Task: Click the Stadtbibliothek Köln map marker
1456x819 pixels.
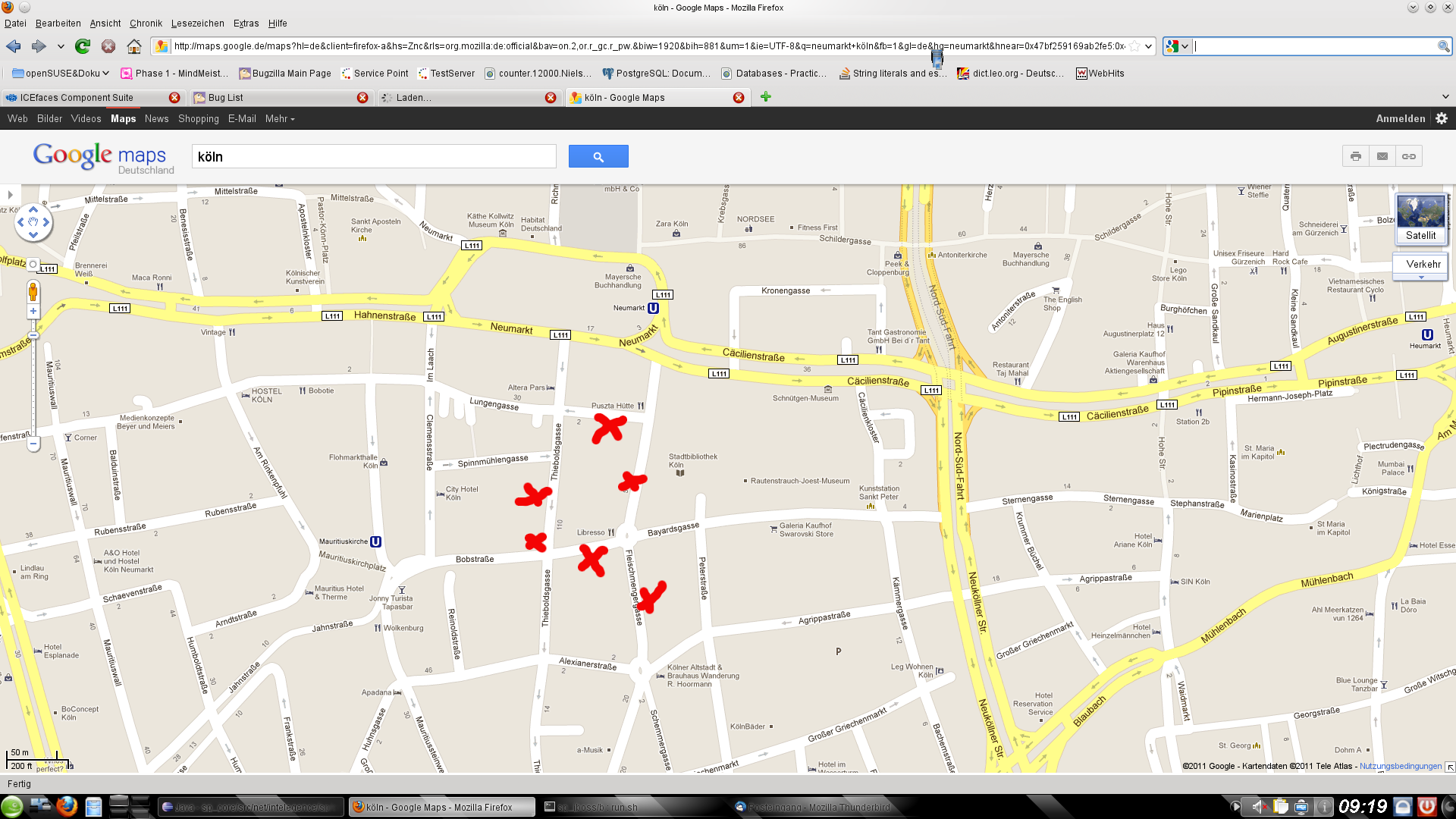Action: 680,473
